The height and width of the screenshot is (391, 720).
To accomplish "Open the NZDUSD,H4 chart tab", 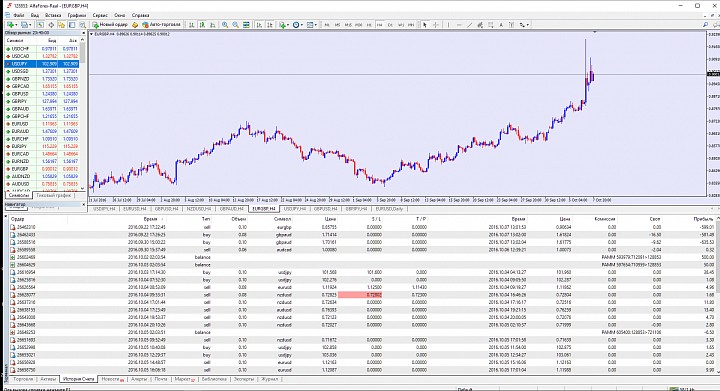I will (198, 209).
